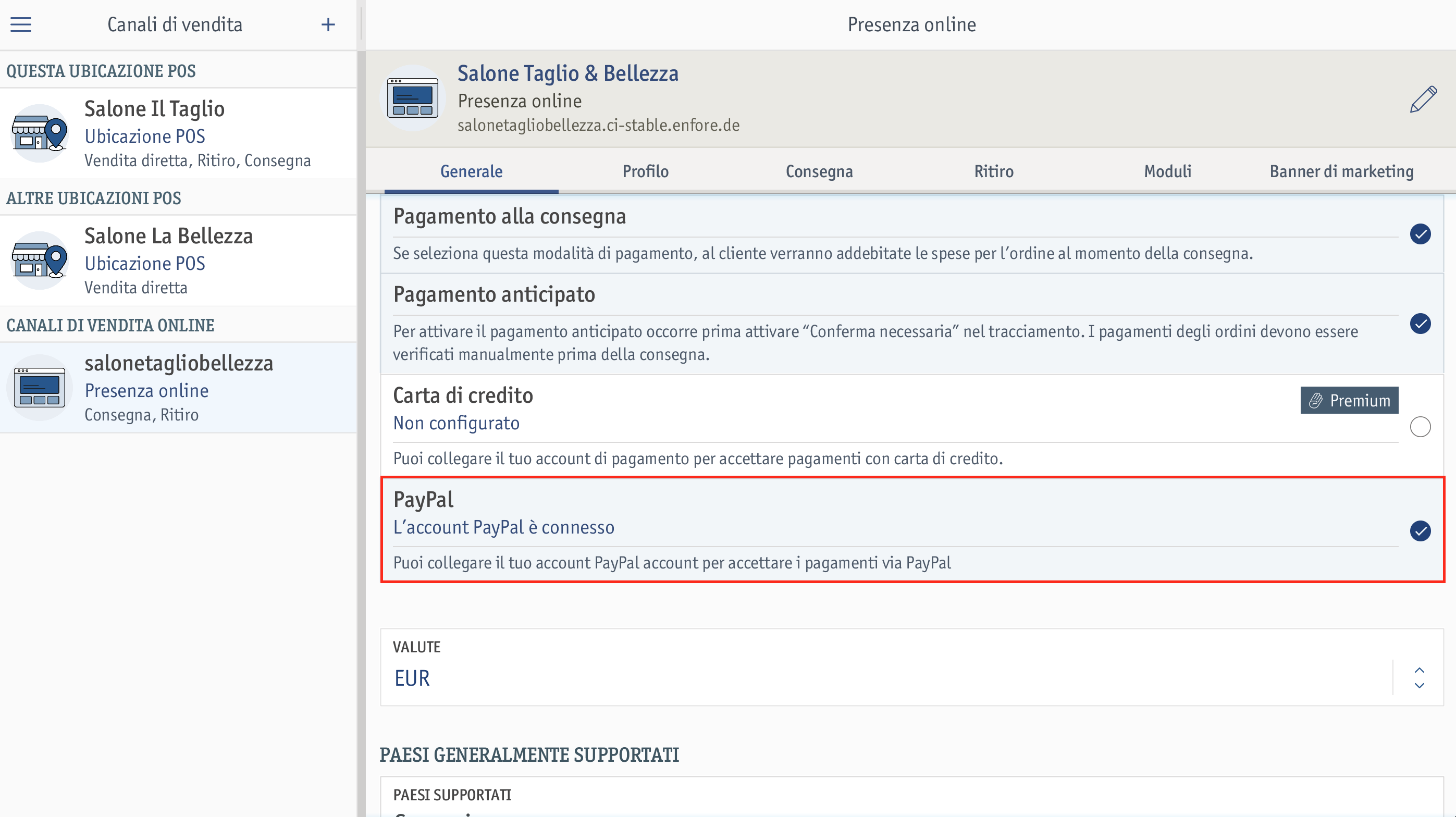Screen dimensions: 1456x817
Task: Click the 'Canali di vendita' panel title
Action: point(175,24)
